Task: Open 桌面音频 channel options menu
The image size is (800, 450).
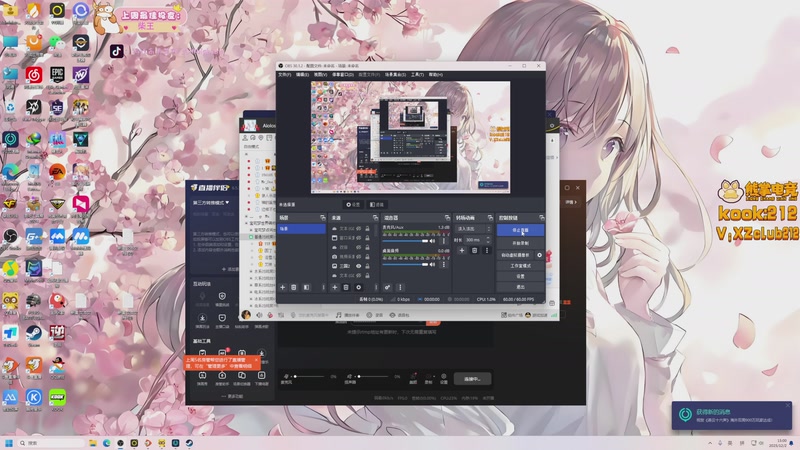Action: click(x=443, y=264)
